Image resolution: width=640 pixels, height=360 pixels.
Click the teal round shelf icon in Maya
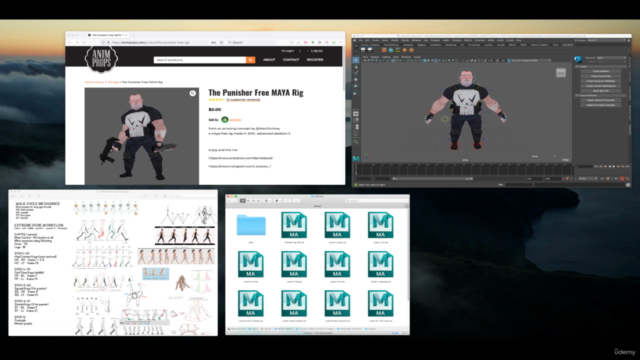click(x=391, y=50)
